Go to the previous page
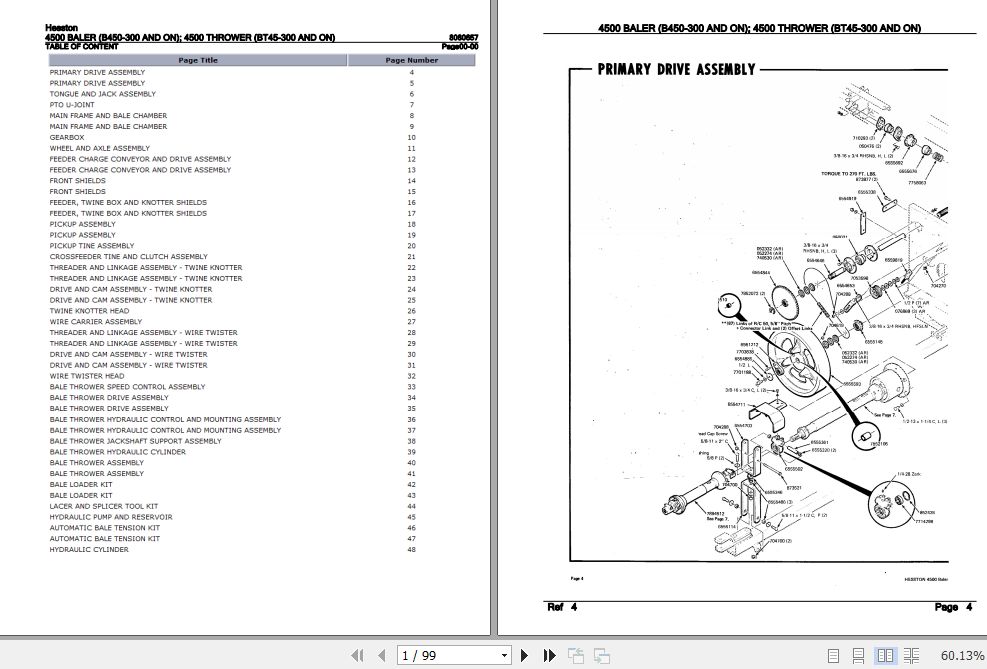The width and height of the screenshot is (987, 669). (381, 655)
